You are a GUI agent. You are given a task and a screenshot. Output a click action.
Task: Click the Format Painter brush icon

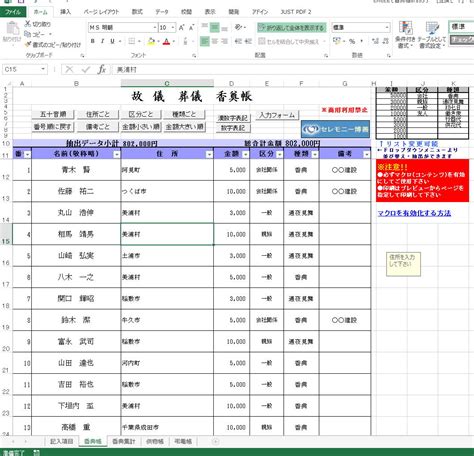tap(28, 44)
